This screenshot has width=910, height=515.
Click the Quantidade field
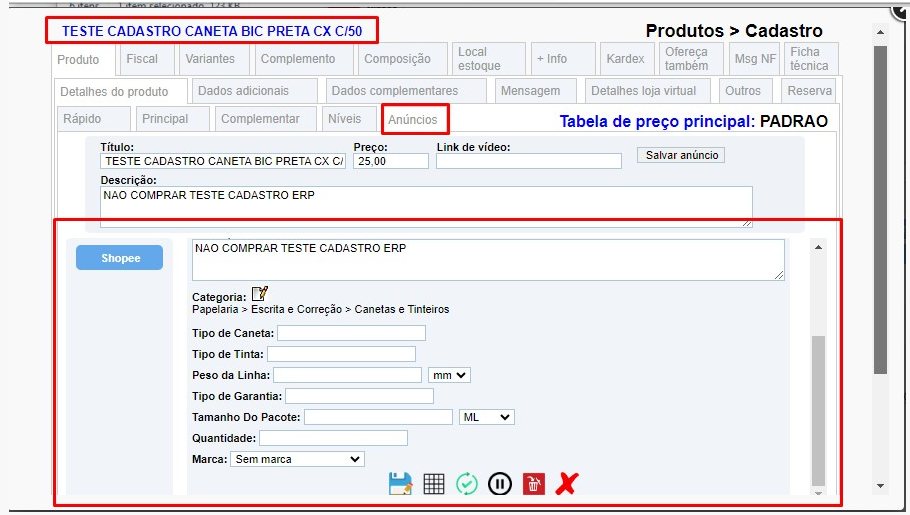coord(333,438)
